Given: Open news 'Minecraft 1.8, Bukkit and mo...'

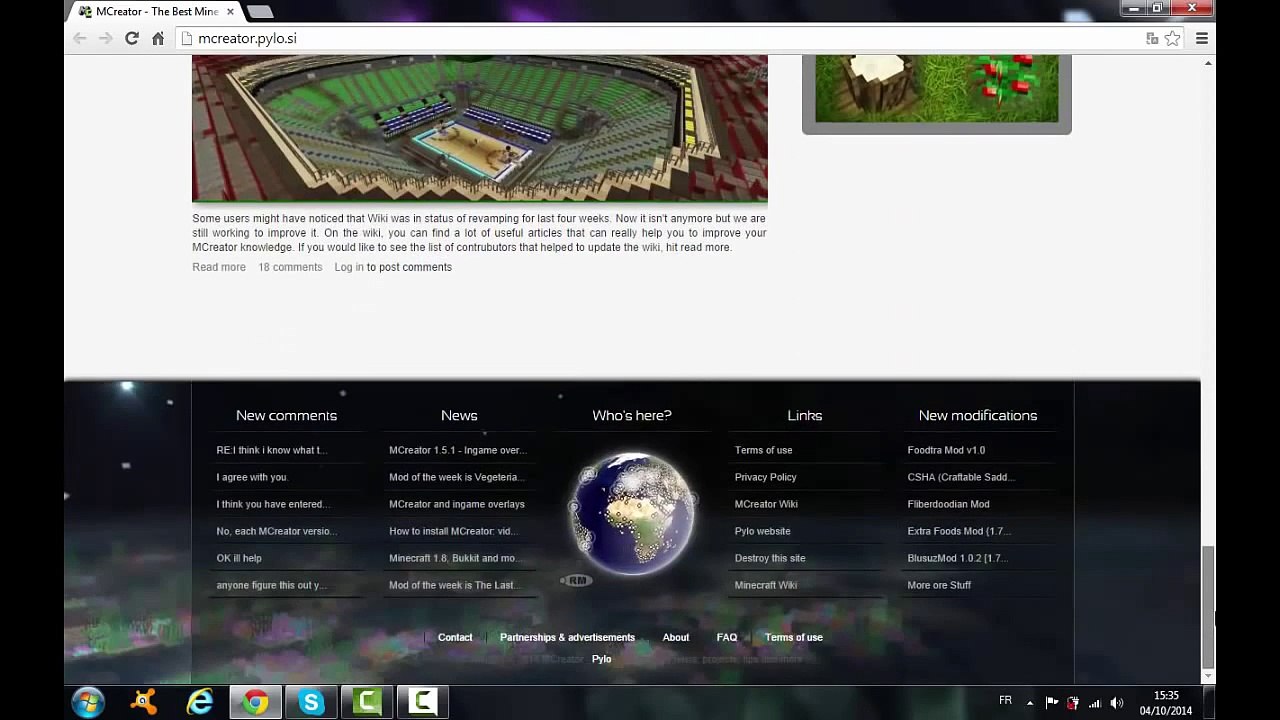Looking at the screenshot, I should click(x=454, y=558).
